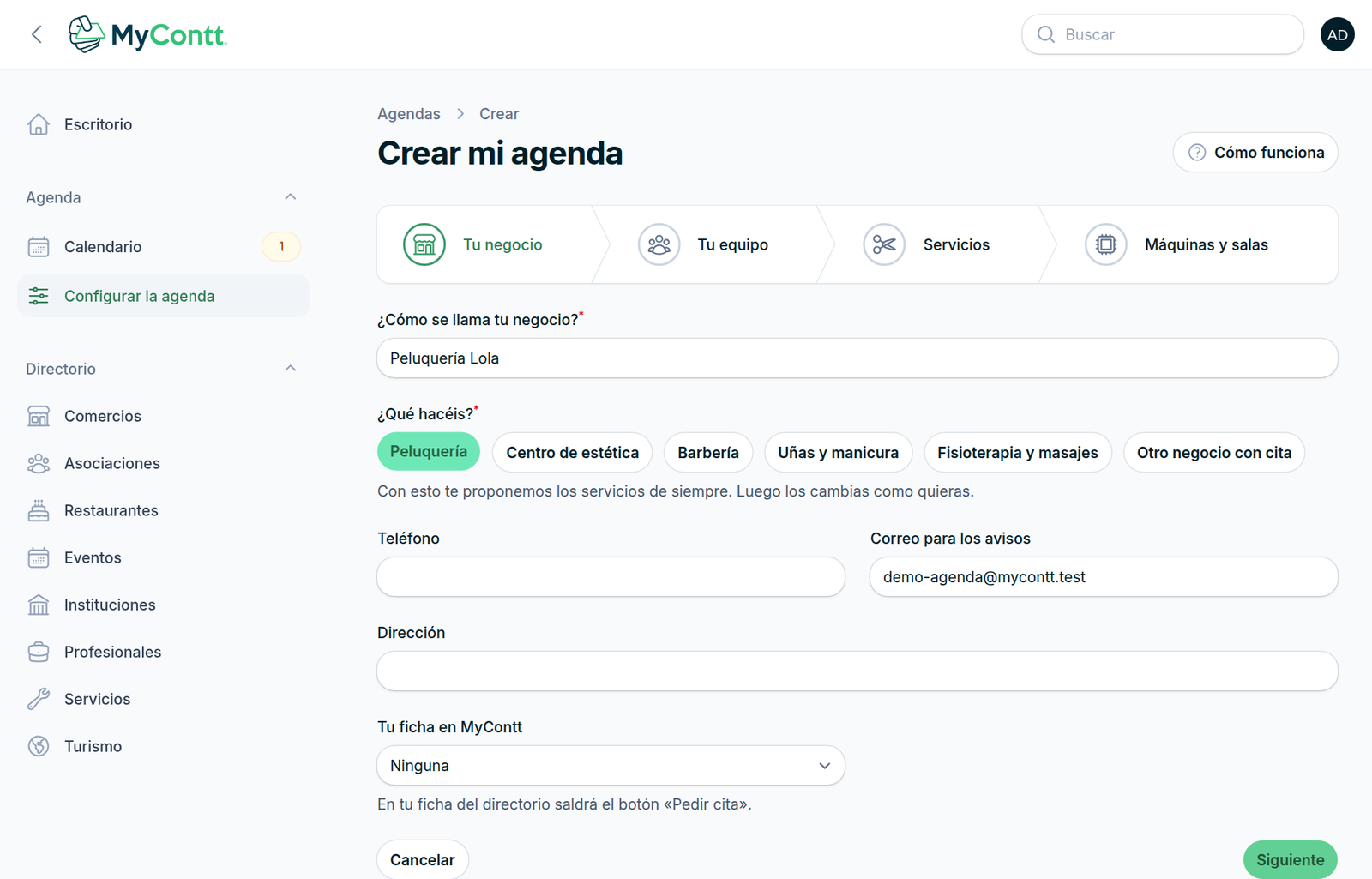
Task: Select the Peluquería business type
Action: click(x=429, y=452)
